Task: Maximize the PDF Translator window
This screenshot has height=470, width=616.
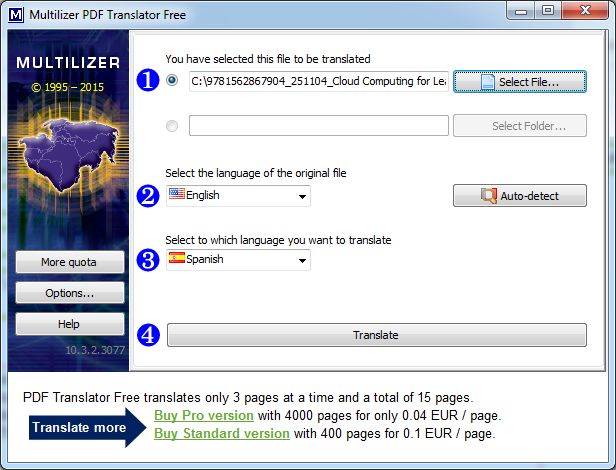Action: tap(548, 11)
